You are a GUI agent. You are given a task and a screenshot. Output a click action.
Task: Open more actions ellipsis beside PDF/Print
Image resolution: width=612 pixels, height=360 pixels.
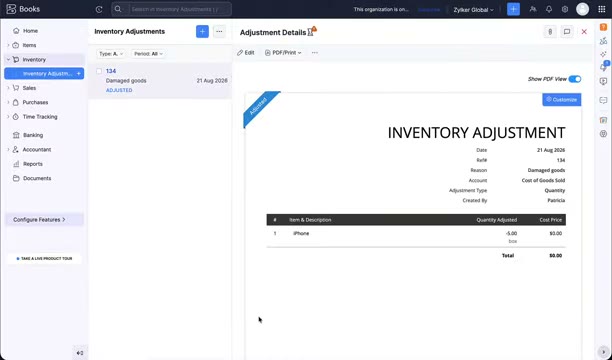point(315,53)
